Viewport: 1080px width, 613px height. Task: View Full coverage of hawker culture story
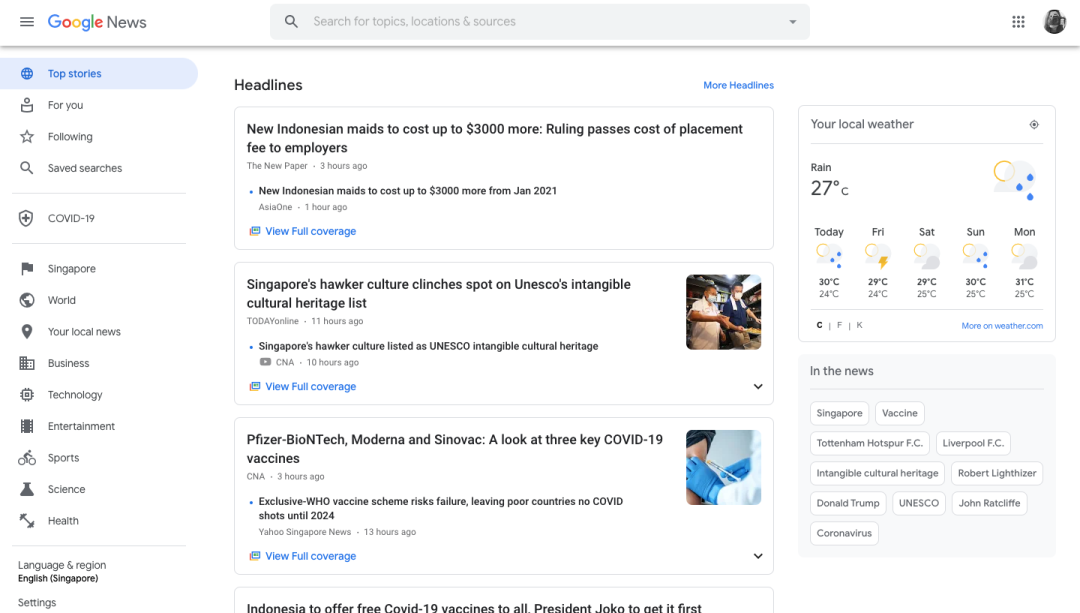pyautogui.click(x=311, y=386)
